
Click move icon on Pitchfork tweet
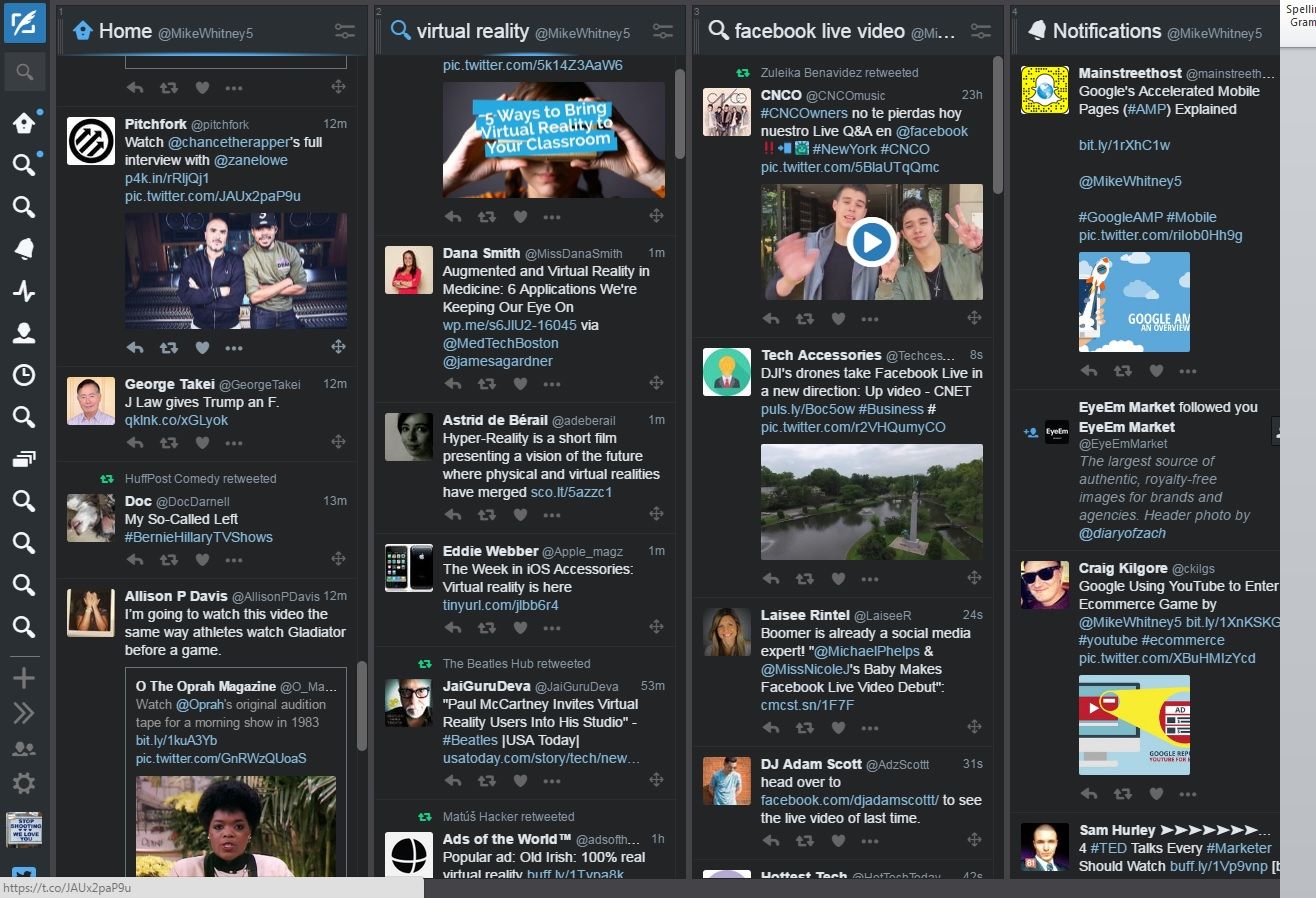pyautogui.click(x=338, y=346)
